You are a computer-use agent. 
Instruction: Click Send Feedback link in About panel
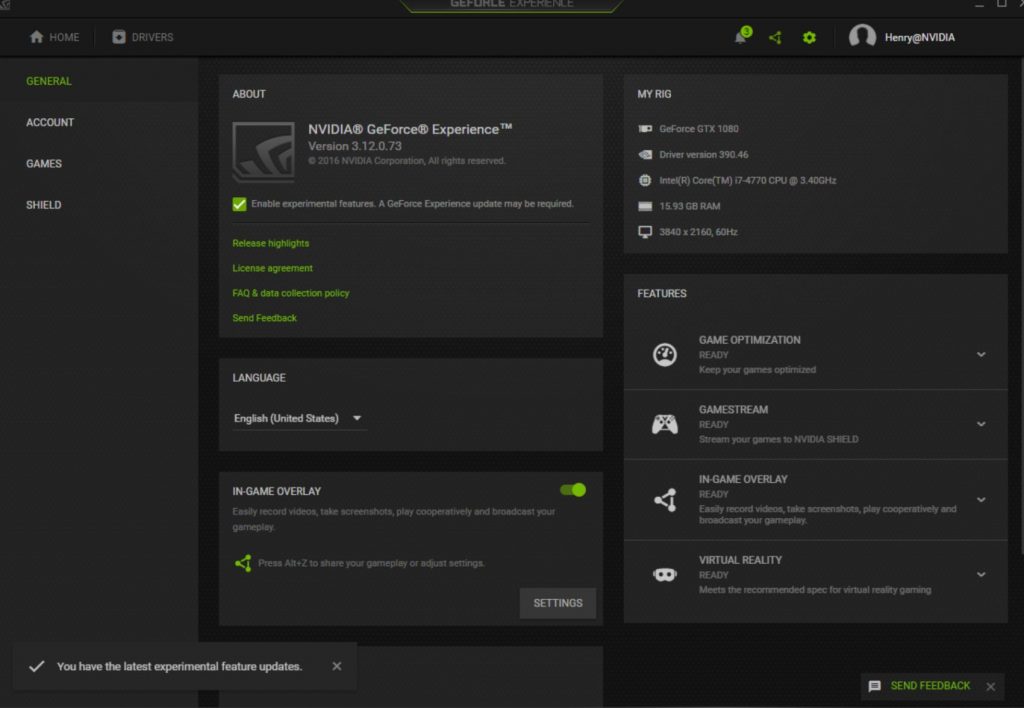click(264, 317)
